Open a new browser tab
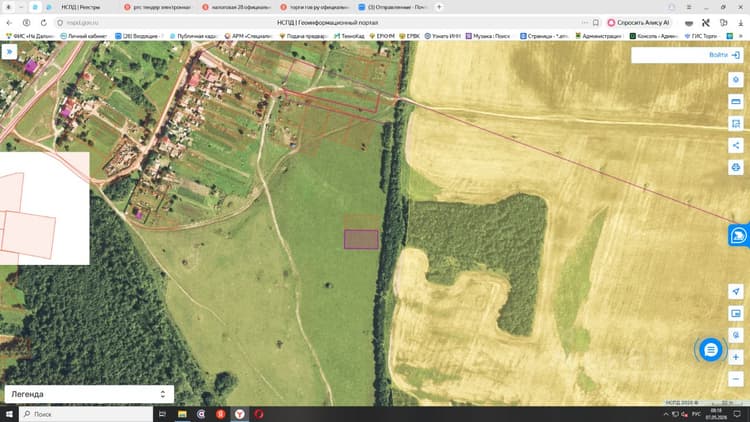Viewport: 750px width, 422px height. tap(439, 7)
